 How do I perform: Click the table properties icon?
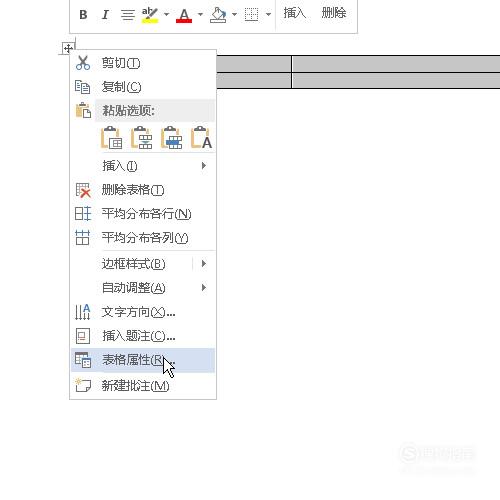(x=83, y=360)
